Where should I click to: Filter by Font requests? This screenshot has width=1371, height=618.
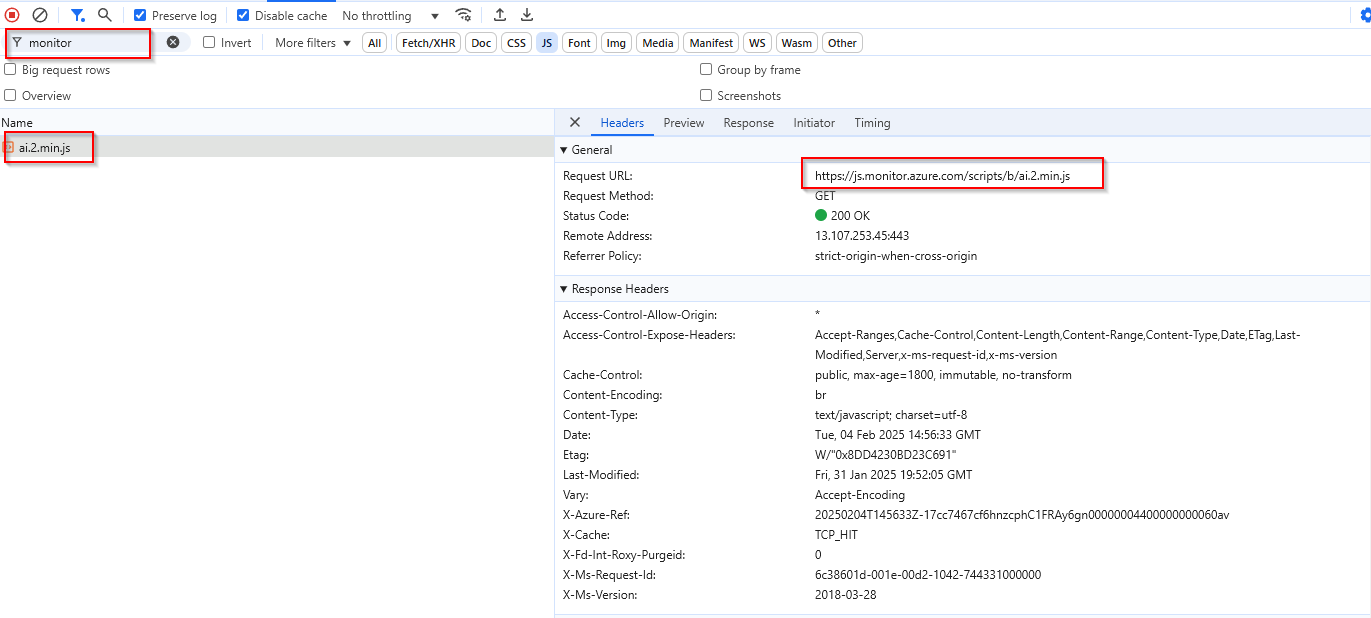[x=579, y=43]
